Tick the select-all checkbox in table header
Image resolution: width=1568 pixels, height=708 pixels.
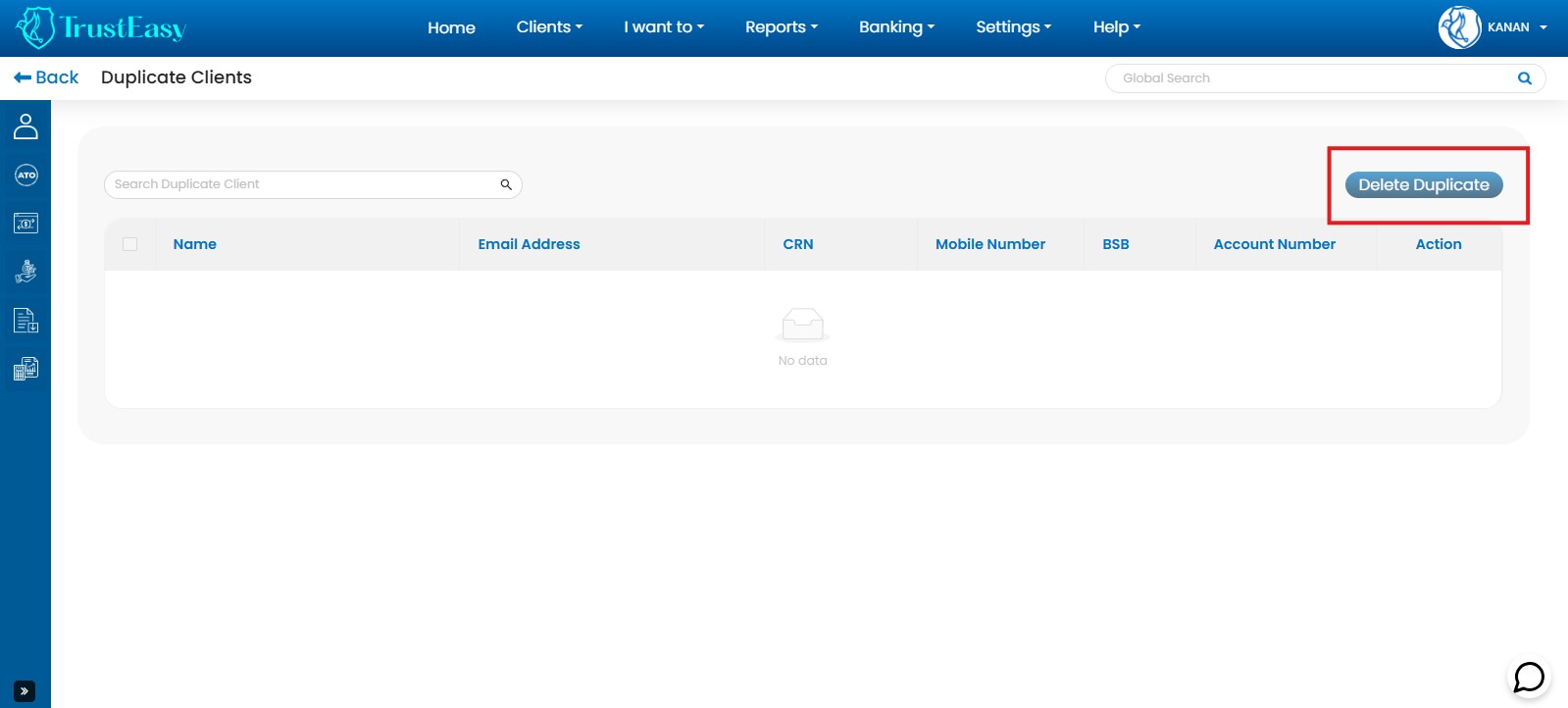[x=129, y=244]
